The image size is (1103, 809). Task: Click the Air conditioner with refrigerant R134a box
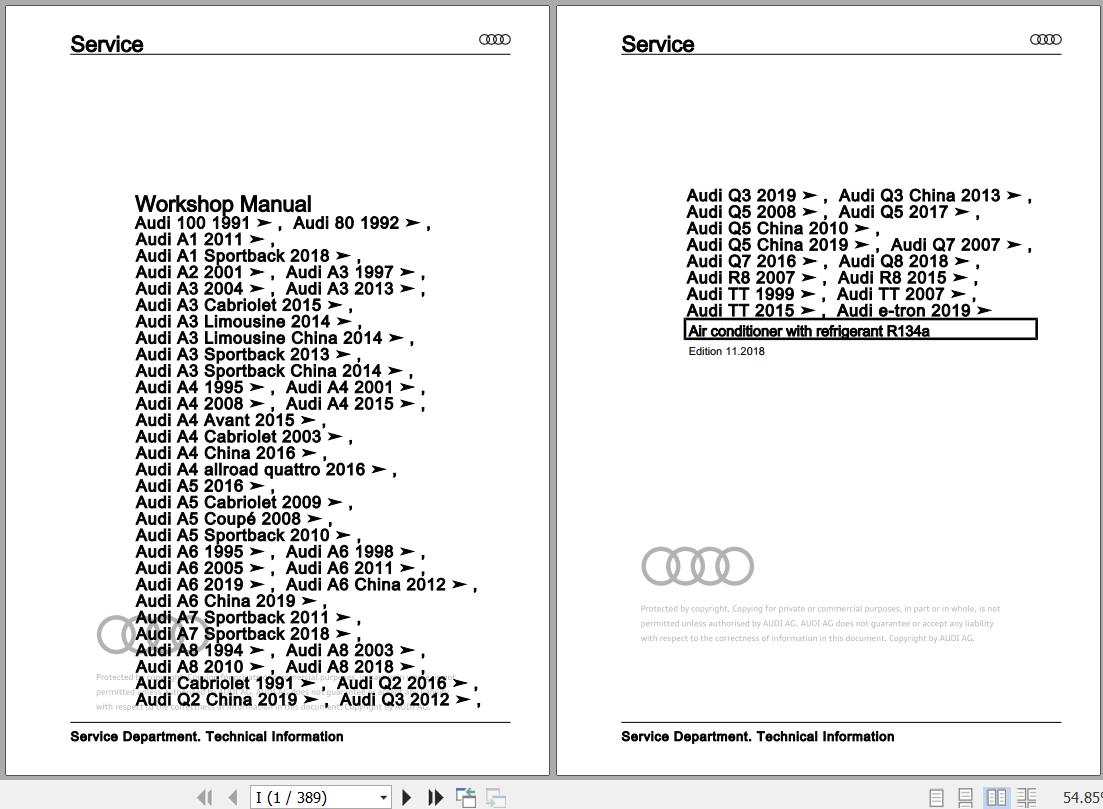point(860,330)
